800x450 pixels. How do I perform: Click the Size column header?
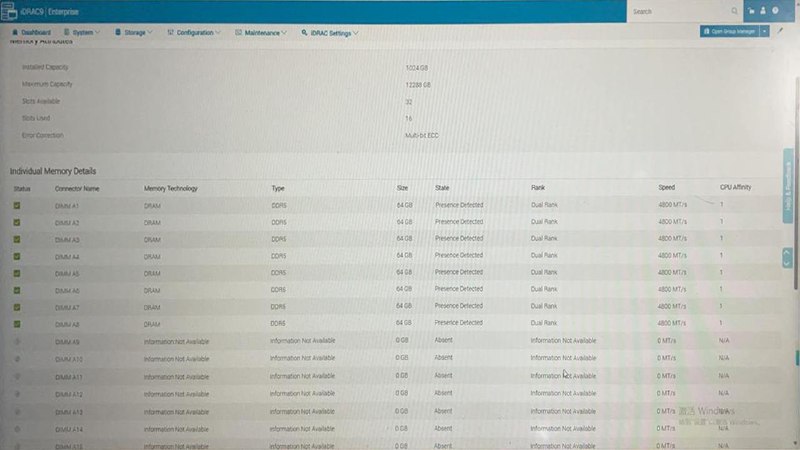pos(402,188)
